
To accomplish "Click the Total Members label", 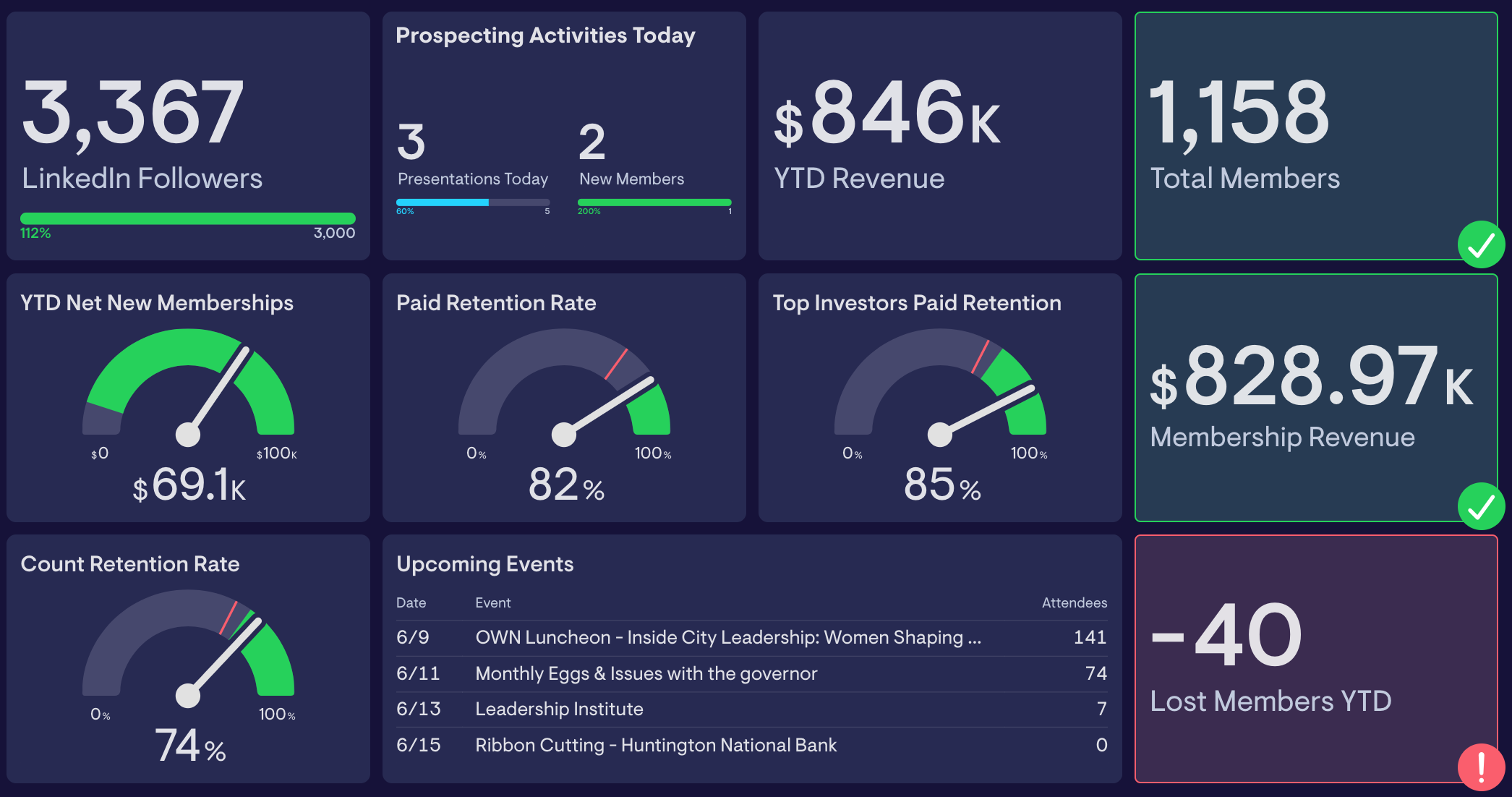I will [1245, 179].
